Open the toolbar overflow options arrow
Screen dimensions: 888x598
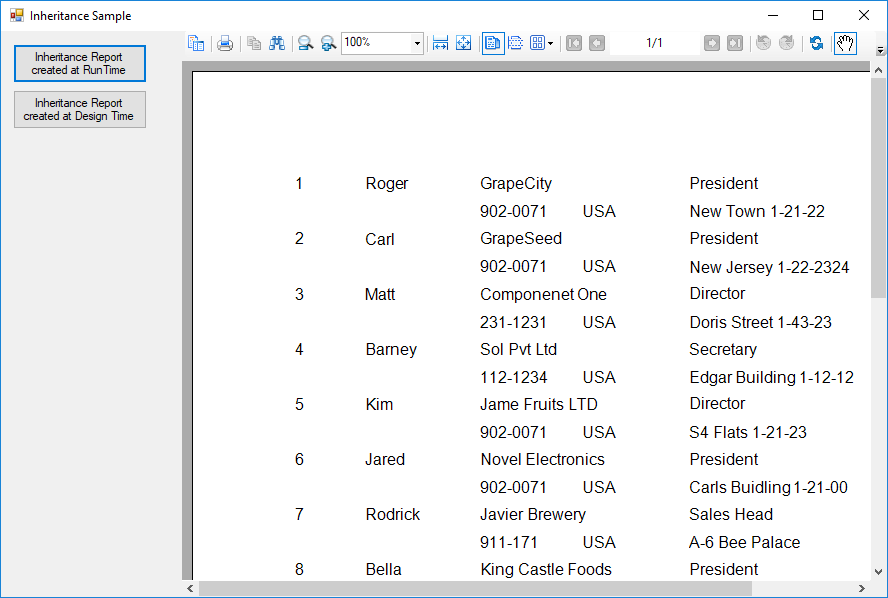tap(880, 50)
